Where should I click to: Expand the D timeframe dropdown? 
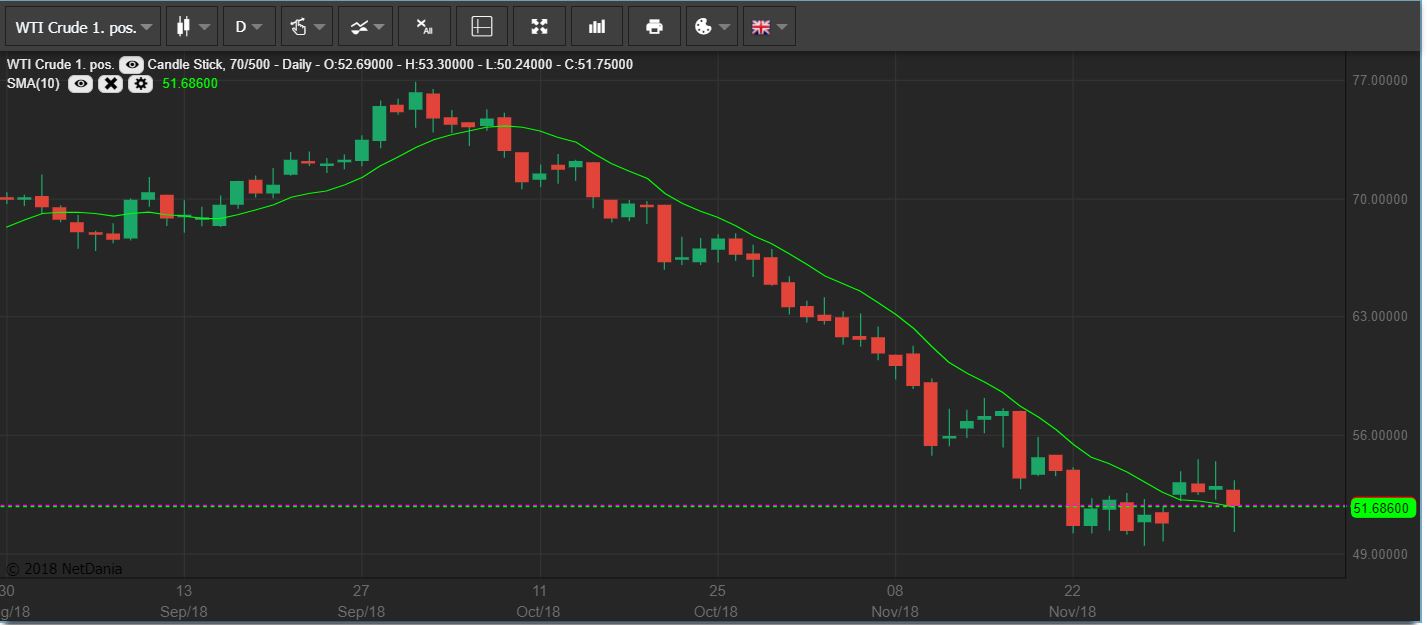pyautogui.click(x=248, y=27)
